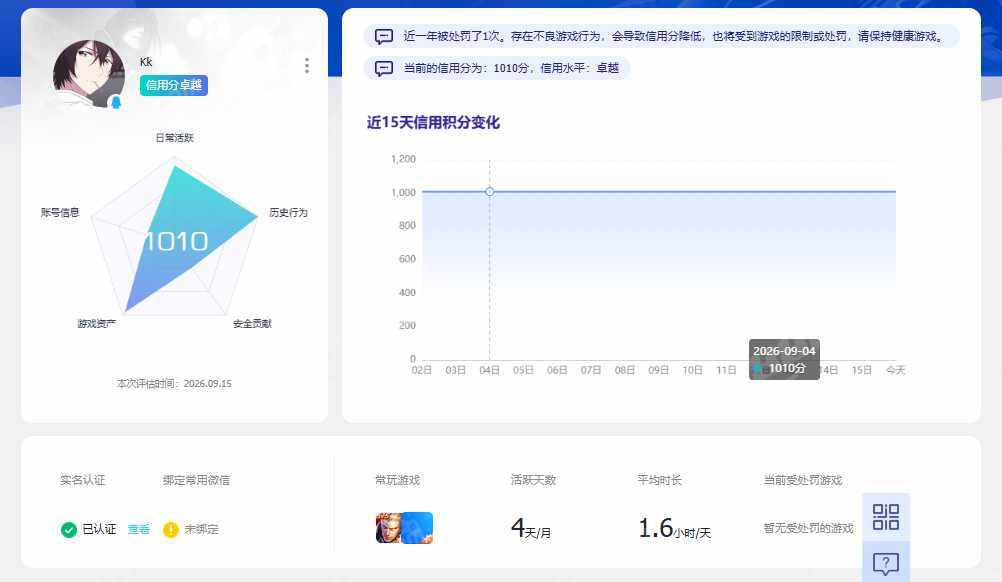
Task: Click the Kk profile avatar
Action: click(88, 73)
